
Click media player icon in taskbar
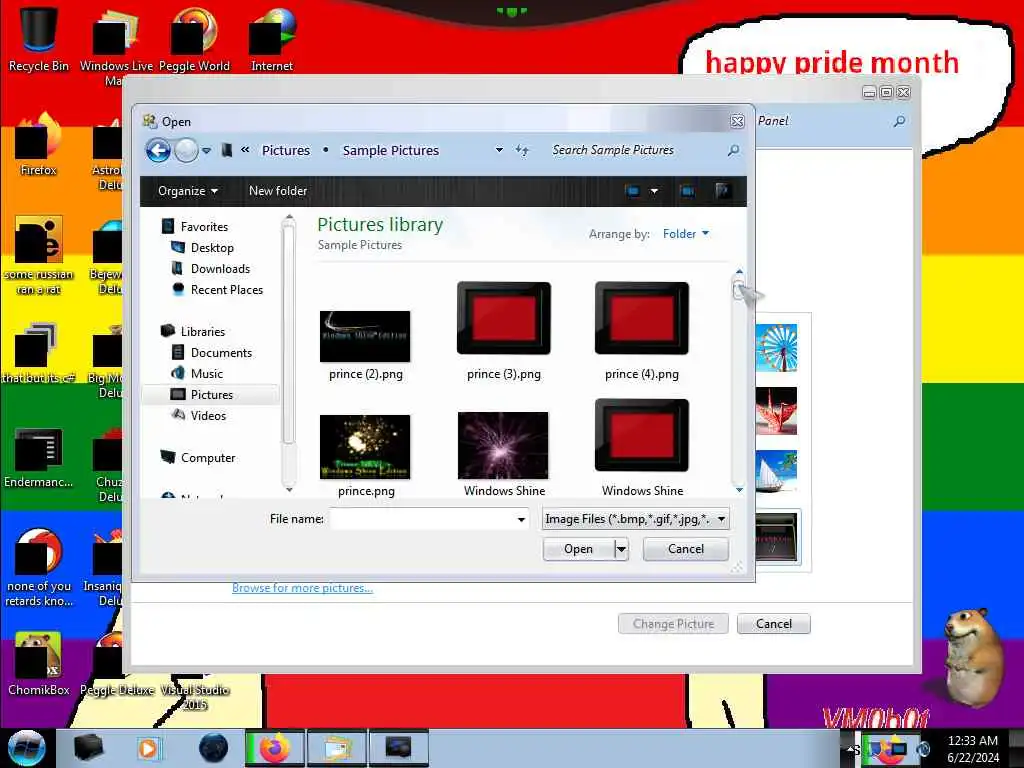click(x=149, y=748)
